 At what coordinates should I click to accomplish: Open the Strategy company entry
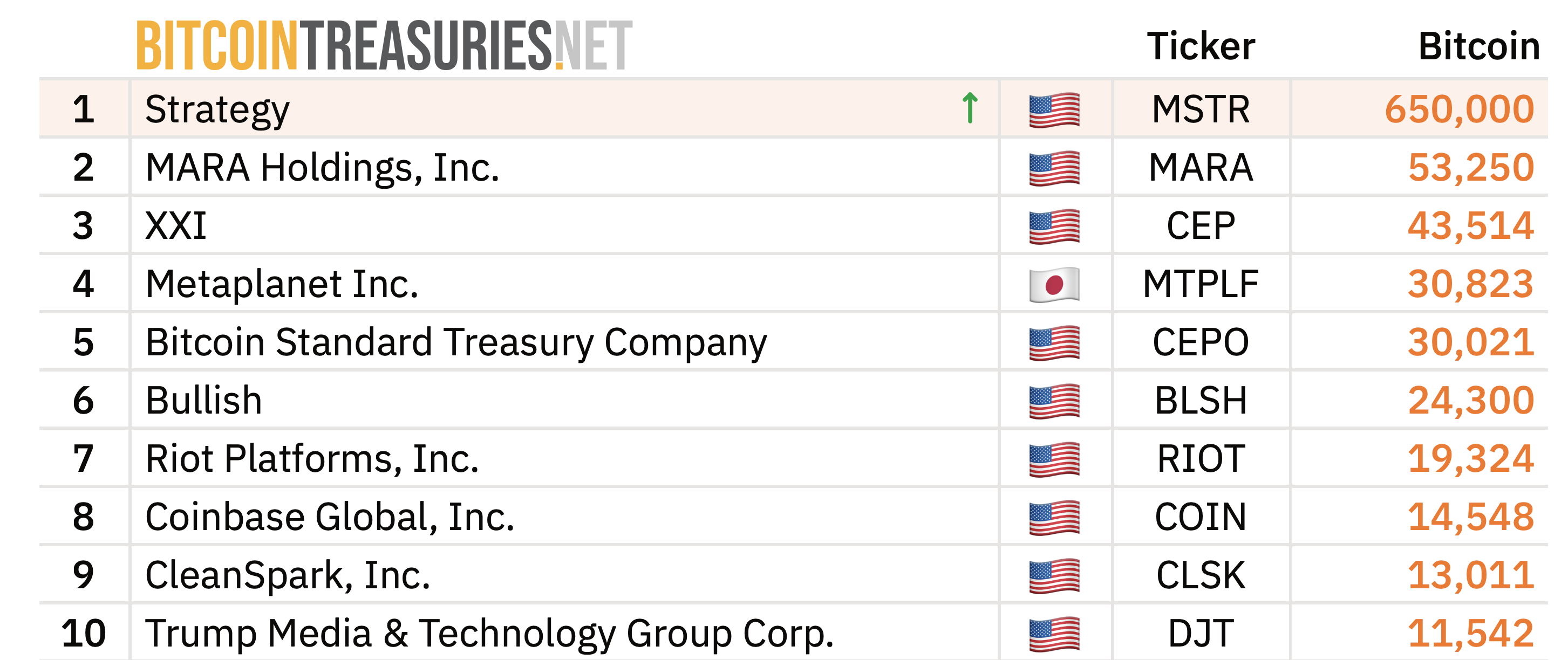coord(217,109)
